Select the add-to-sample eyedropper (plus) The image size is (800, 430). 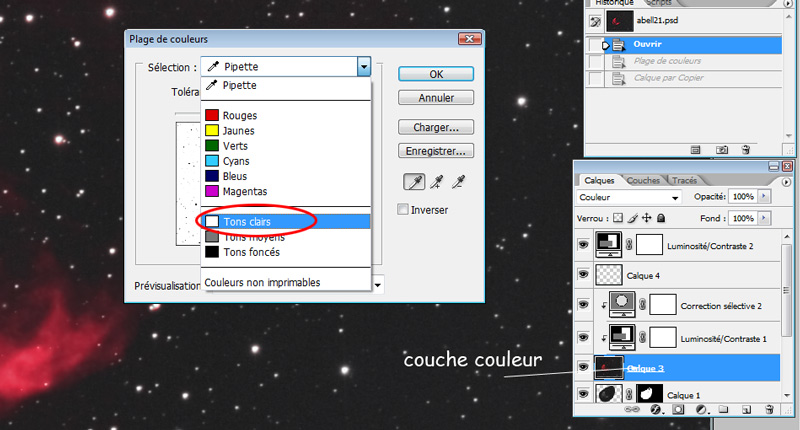click(437, 182)
